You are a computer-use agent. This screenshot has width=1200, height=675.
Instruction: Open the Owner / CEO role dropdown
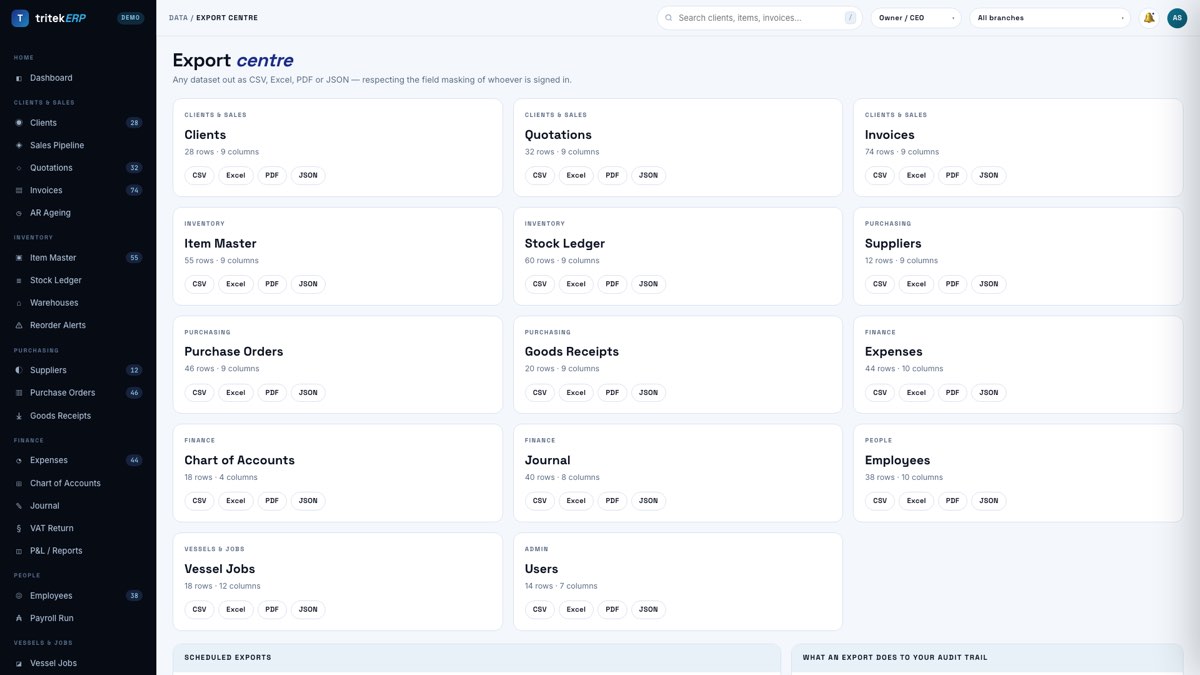tap(916, 18)
